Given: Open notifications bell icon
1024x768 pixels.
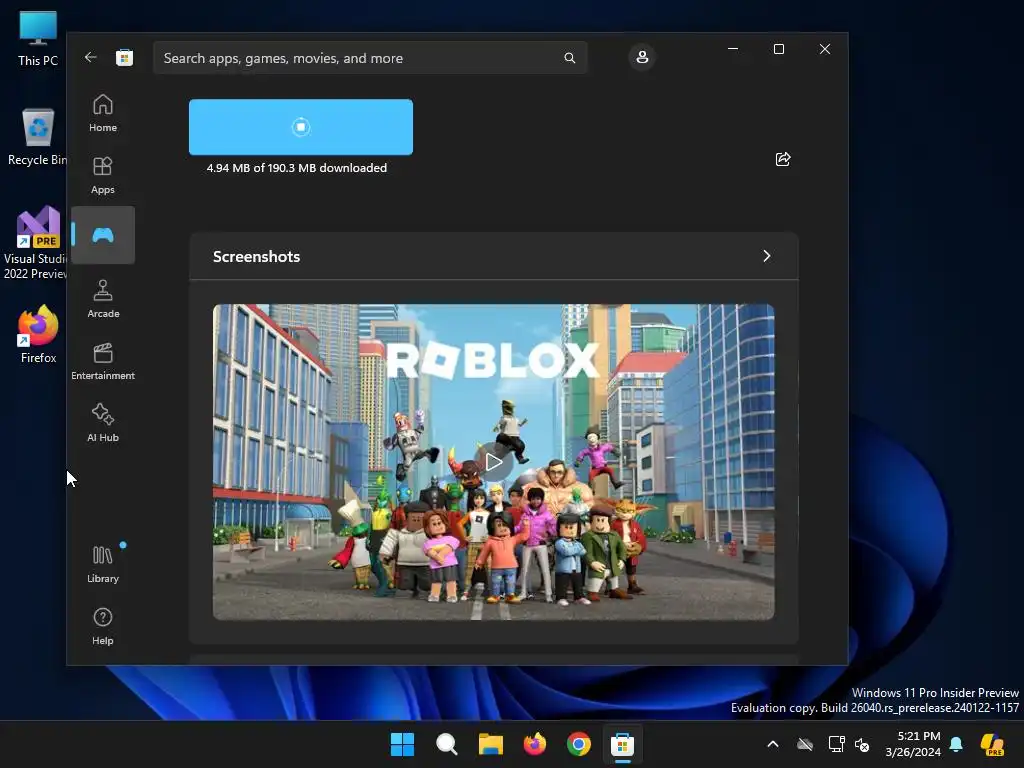Looking at the screenshot, I should [956, 744].
